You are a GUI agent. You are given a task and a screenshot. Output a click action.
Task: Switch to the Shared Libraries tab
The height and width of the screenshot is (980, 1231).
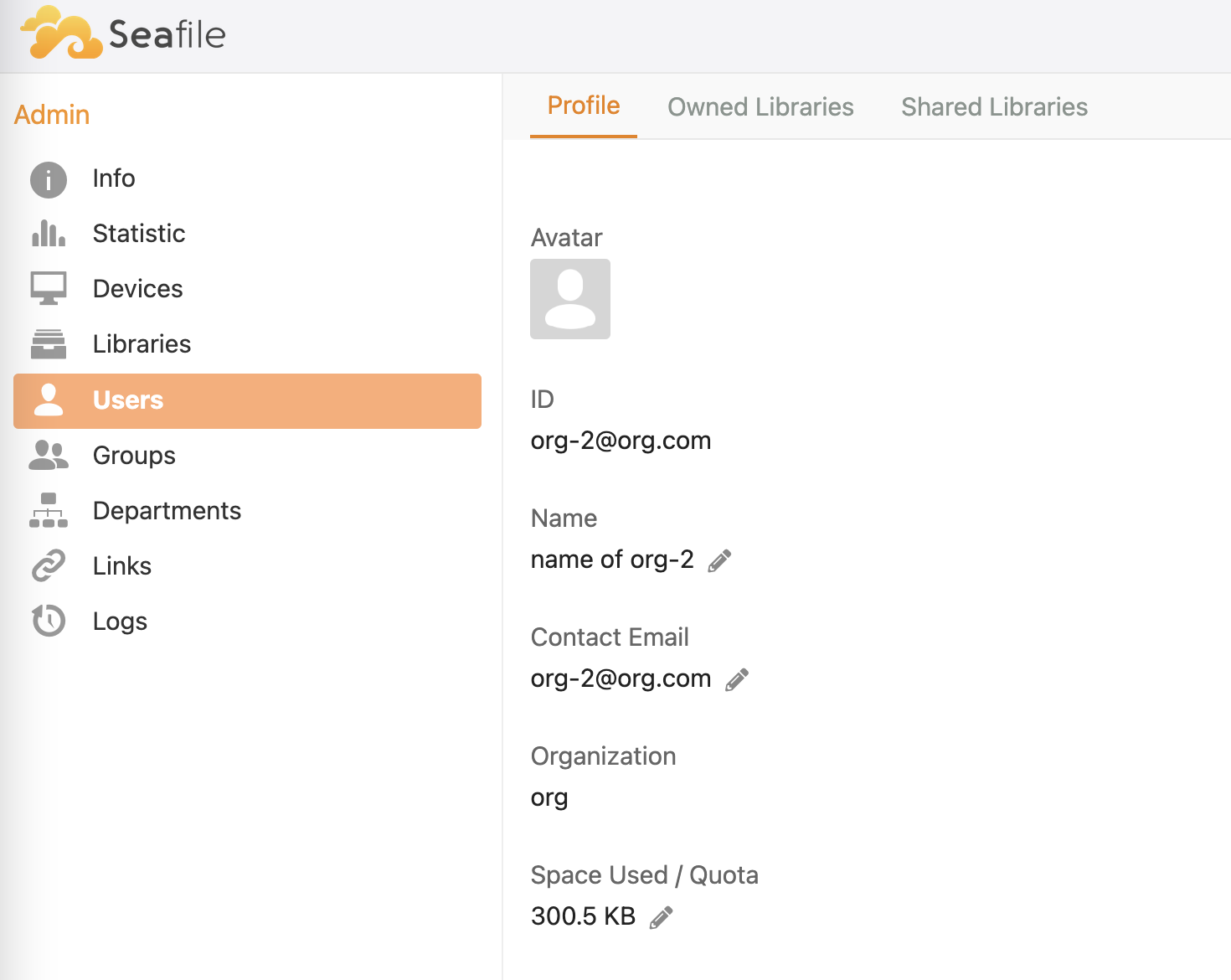[x=994, y=107]
